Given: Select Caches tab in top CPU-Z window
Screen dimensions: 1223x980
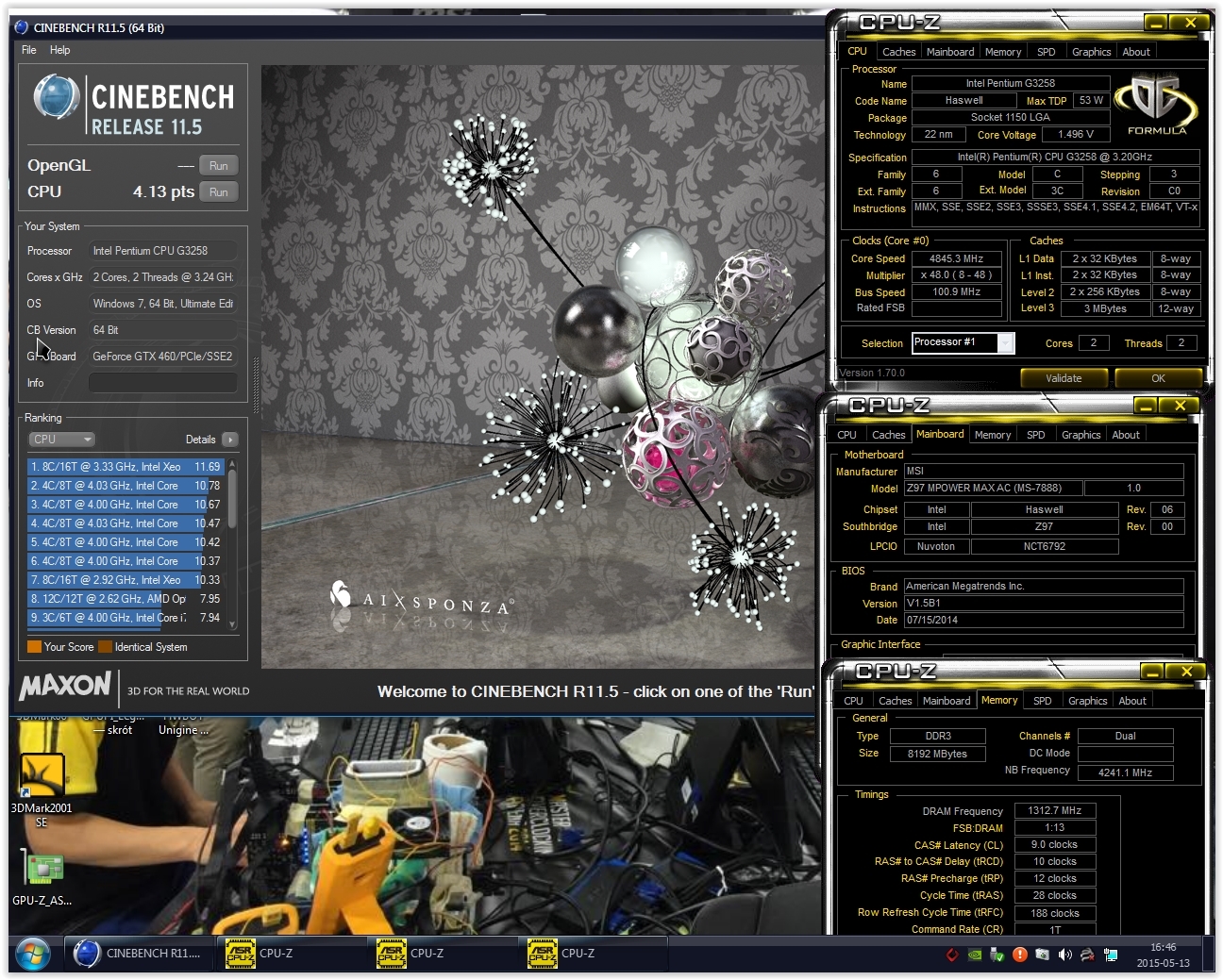Looking at the screenshot, I should pyautogui.click(x=898, y=52).
